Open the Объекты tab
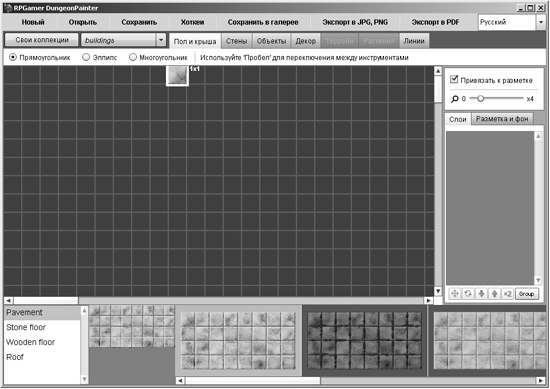 click(271, 41)
